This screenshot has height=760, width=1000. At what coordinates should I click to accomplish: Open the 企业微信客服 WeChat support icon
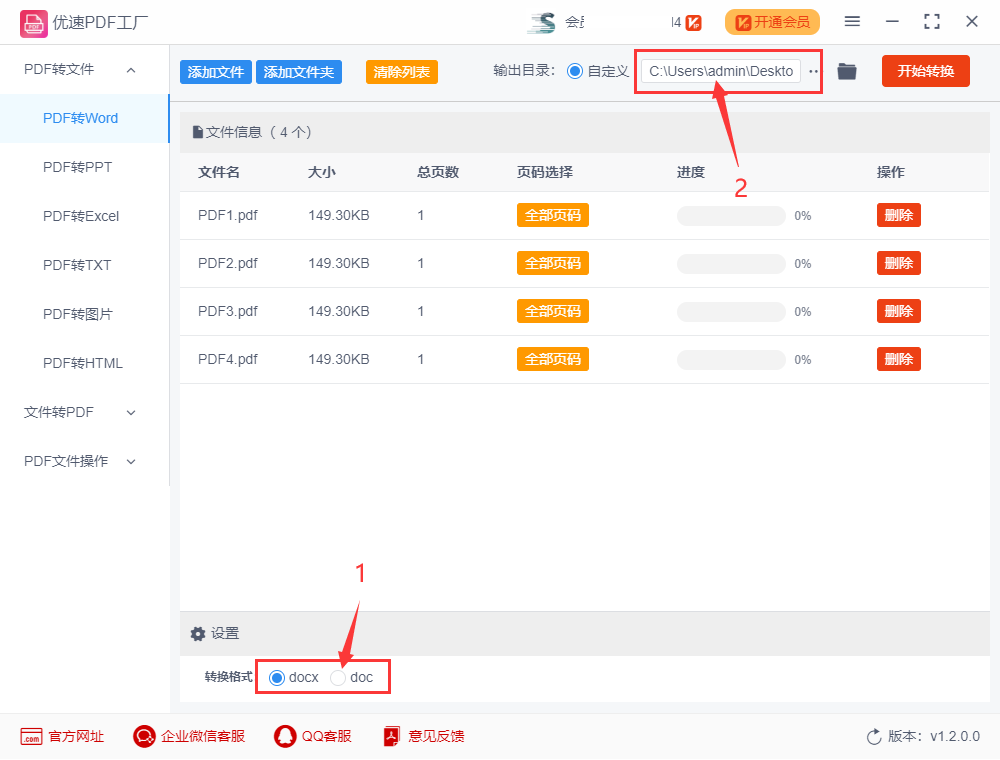click(144, 736)
